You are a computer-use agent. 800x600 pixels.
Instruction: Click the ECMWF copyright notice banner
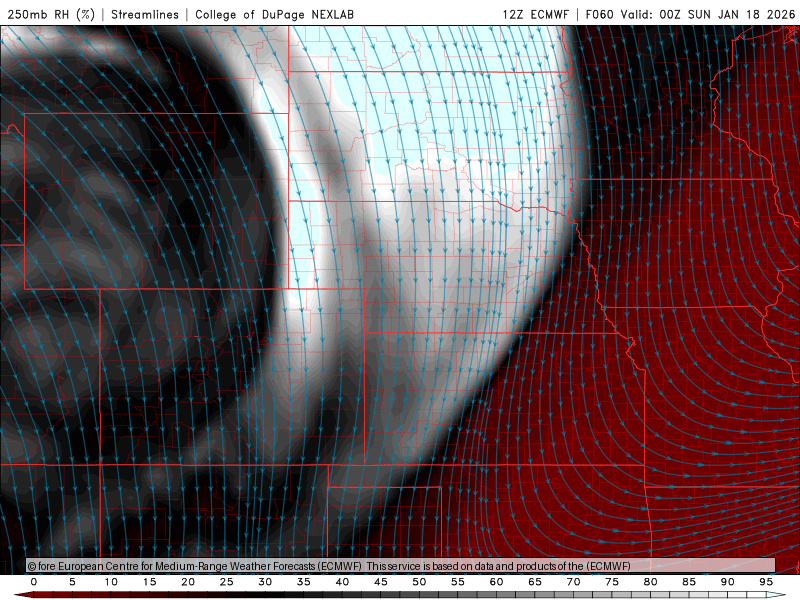point(401,565)
